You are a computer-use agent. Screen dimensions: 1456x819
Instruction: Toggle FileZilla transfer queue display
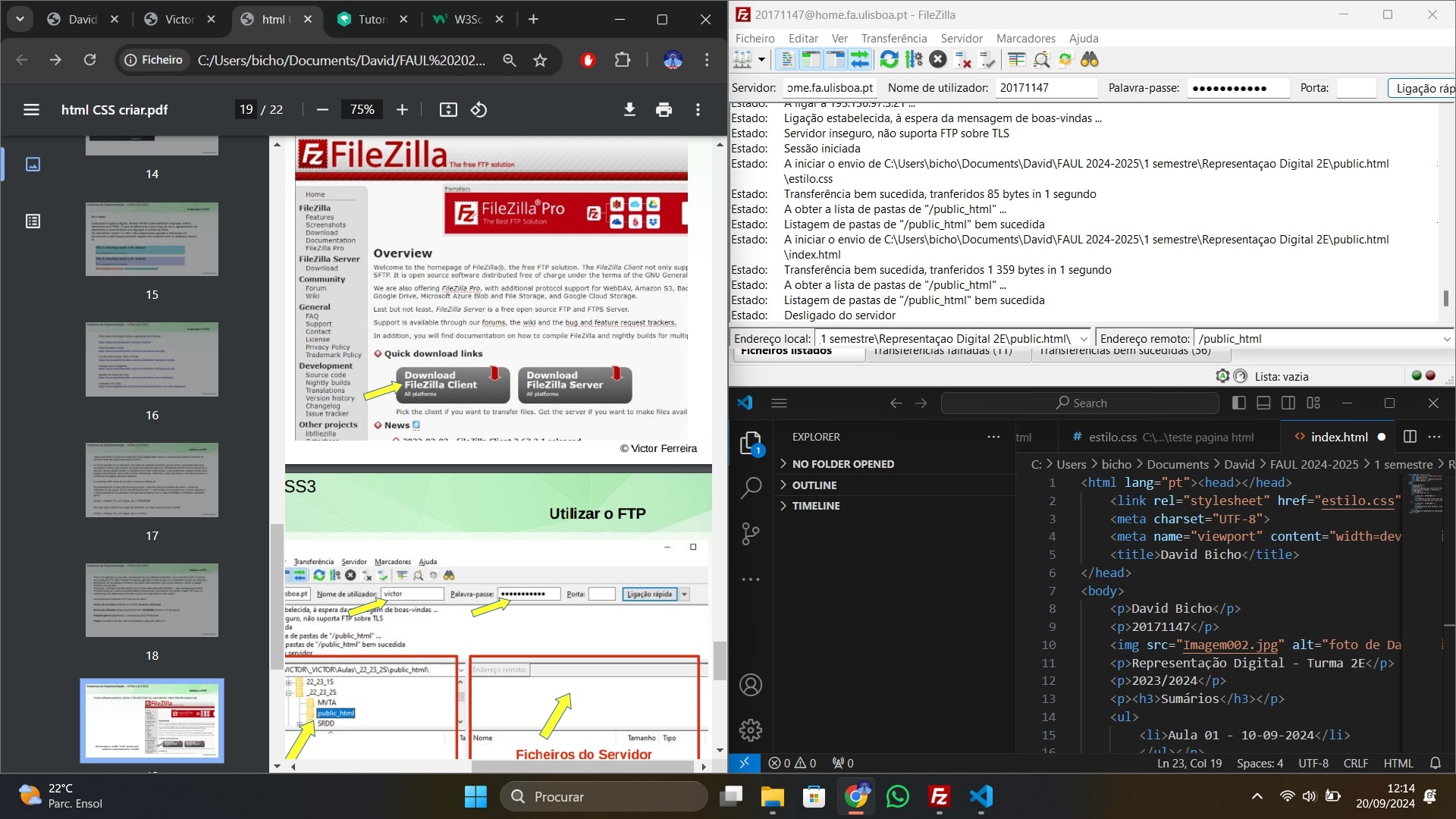click(860, 59)
